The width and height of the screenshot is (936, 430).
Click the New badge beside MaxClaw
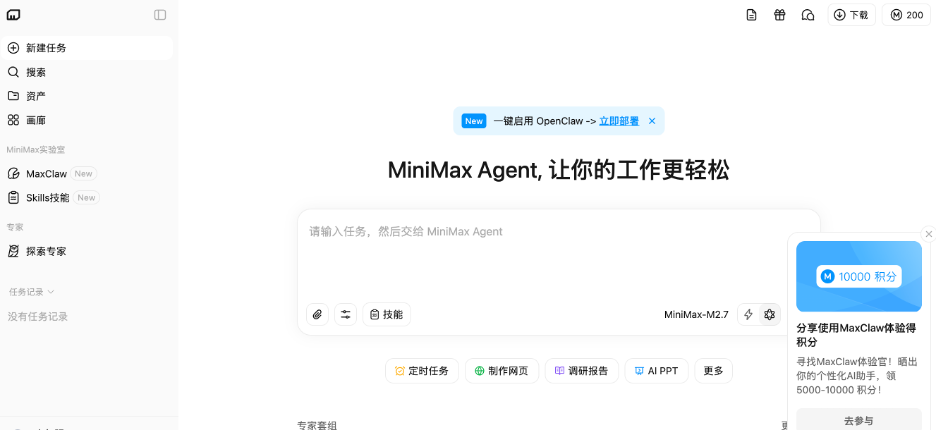coord(84,174)
